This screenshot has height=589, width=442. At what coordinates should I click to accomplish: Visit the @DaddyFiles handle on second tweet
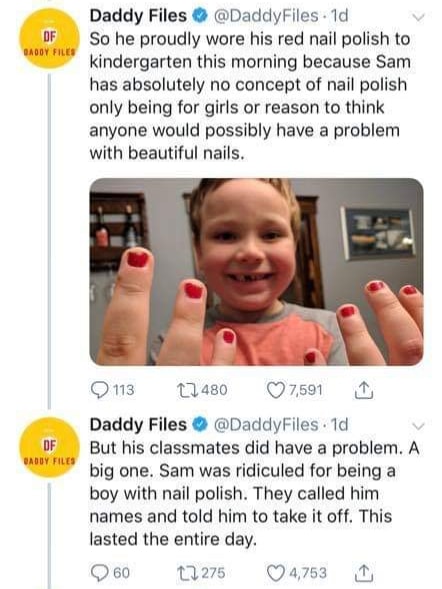pyautogui.click(x=266, y=424)
